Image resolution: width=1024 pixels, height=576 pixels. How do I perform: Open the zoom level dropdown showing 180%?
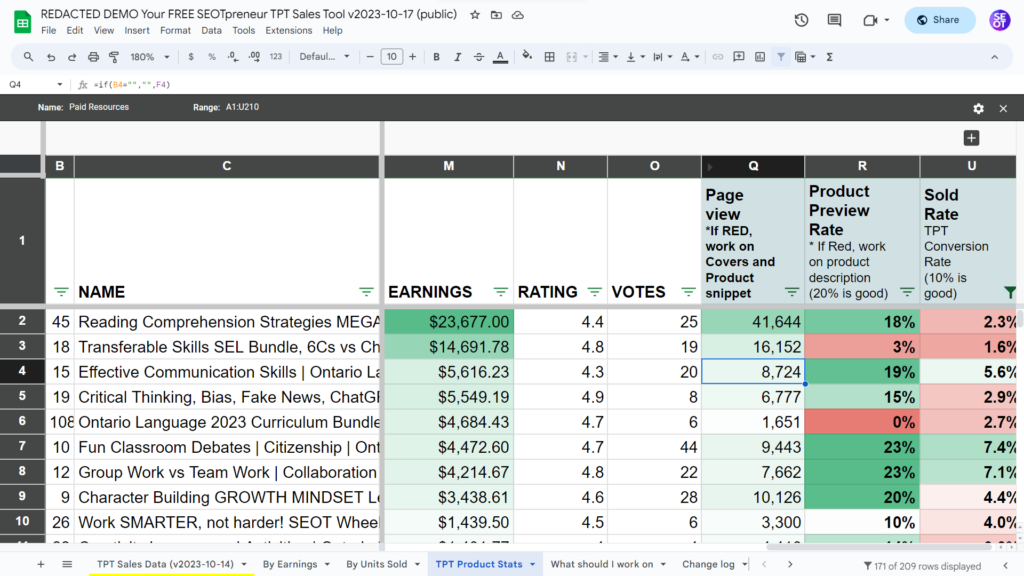click(x=150, y=57)
